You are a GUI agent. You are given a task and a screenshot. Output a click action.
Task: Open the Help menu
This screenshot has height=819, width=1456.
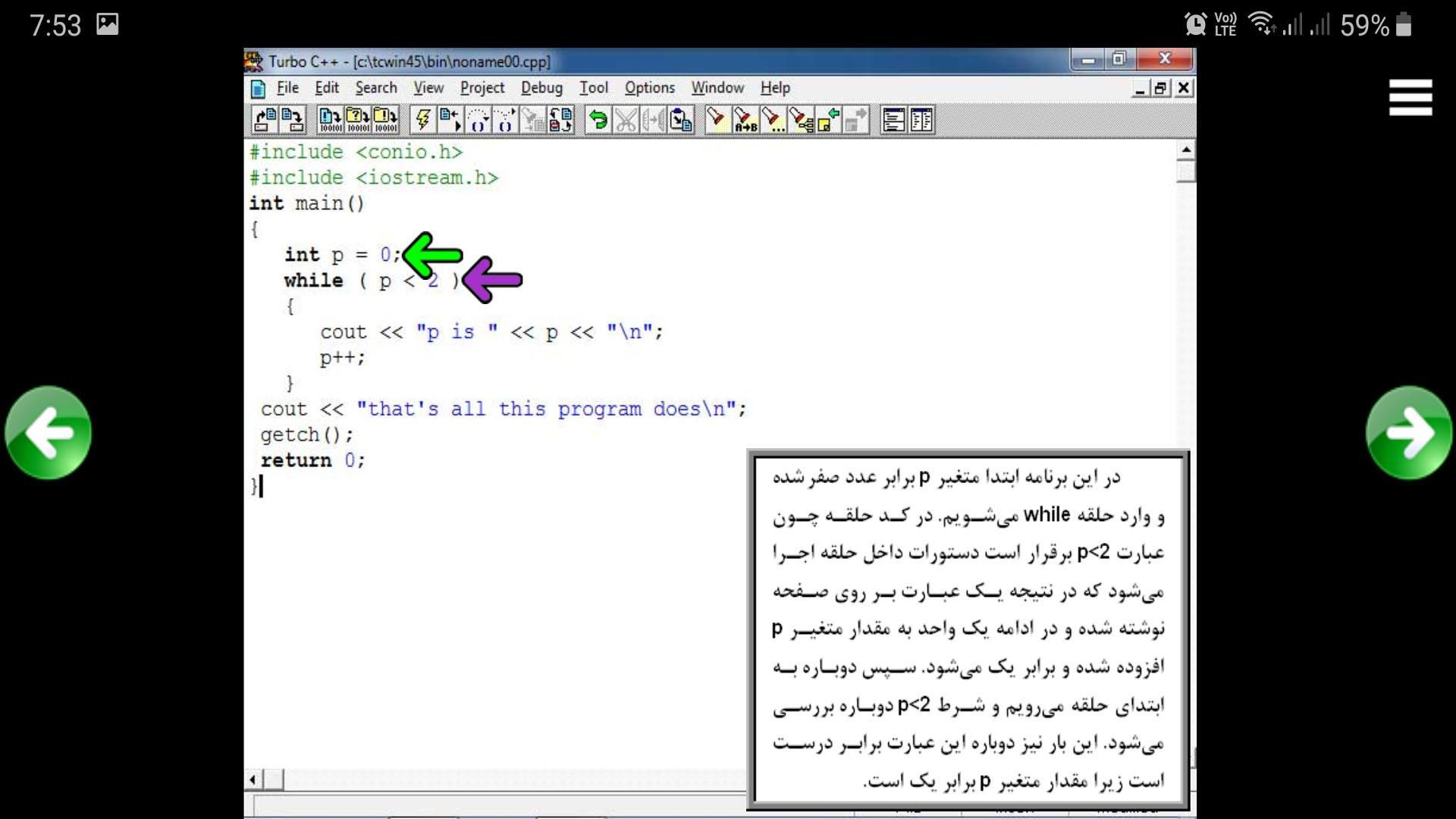[x=775, y=88]
